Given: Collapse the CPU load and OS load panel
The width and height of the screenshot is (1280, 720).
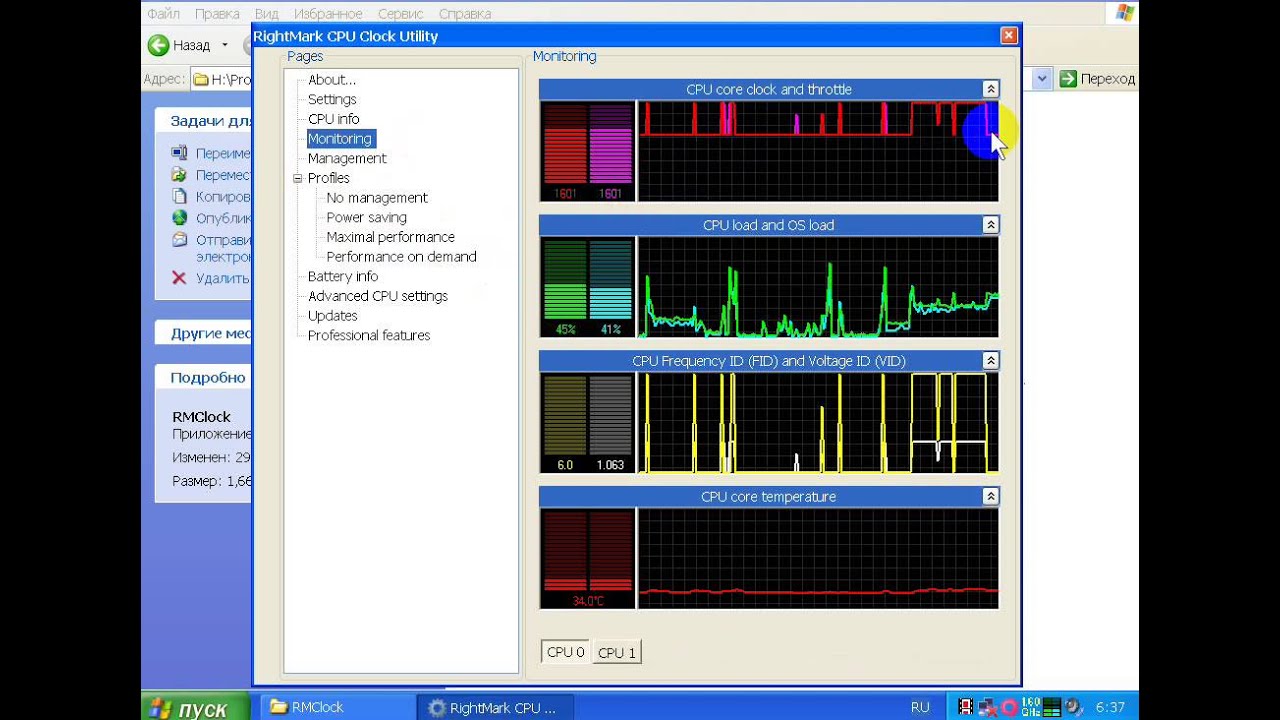Looking at the screenshot, I should coord(990,225).
